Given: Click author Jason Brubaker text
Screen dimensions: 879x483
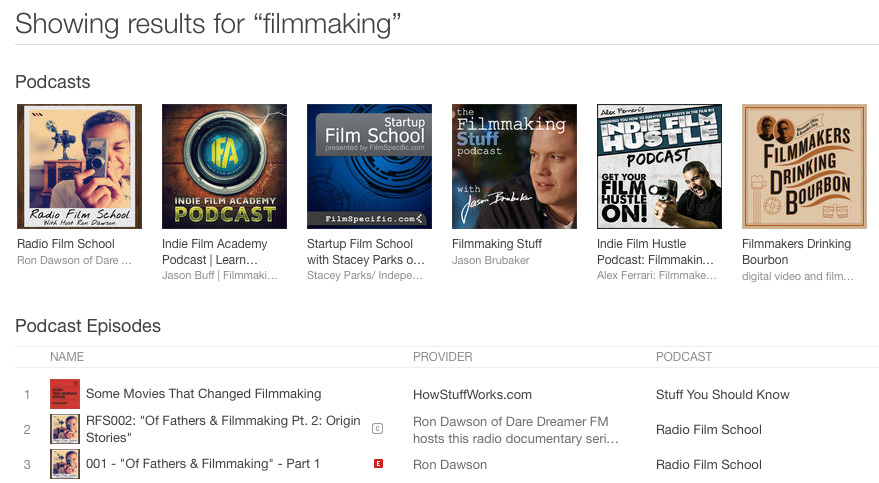Looking at the screenshot, I should click(491, 260).
